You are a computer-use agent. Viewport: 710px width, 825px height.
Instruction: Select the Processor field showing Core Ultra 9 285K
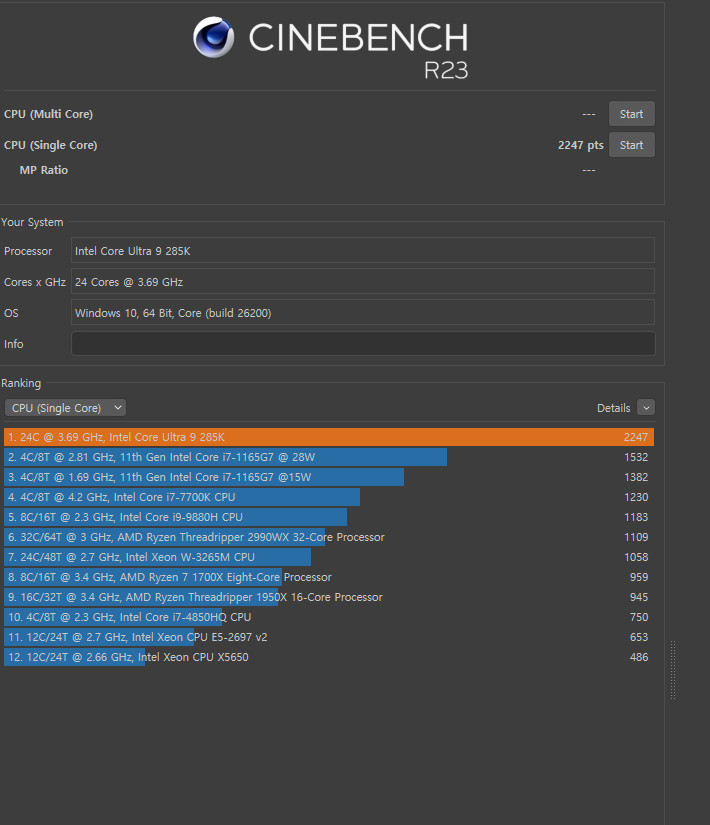click(x=362, y=251)
